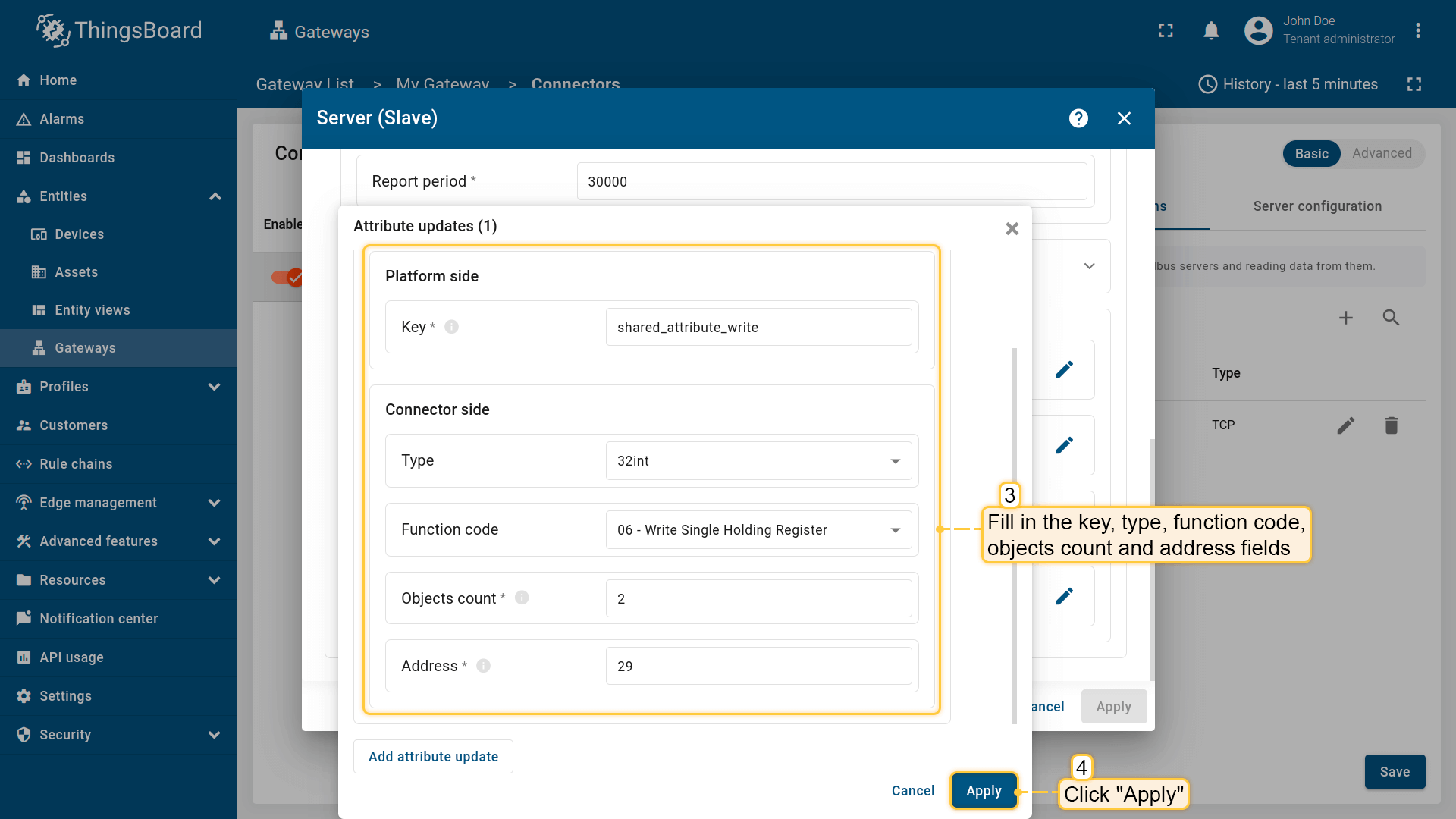Screen dimensions: 1456x819
Task: Click the Add attribute update button
Action: 433,757
